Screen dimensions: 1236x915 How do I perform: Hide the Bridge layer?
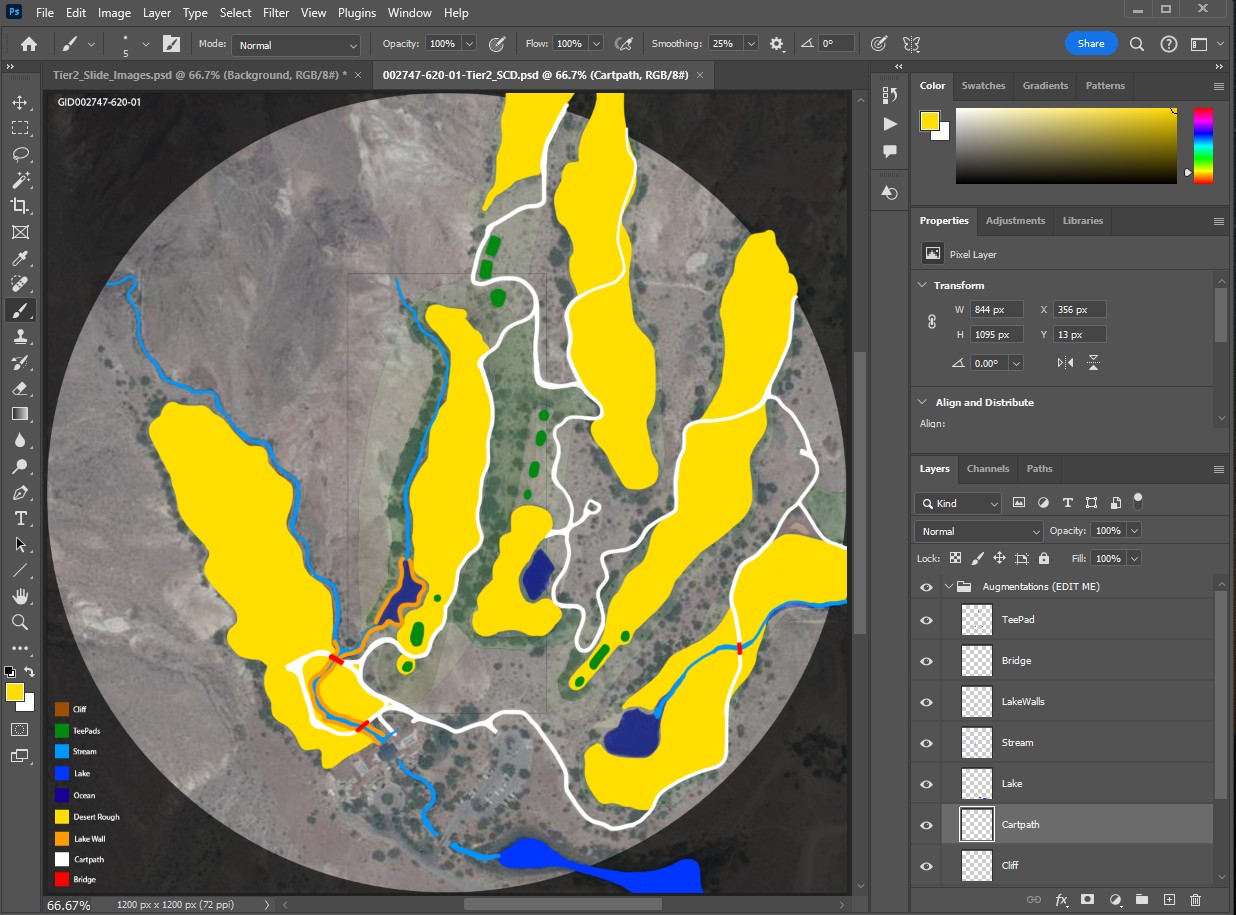point(926,661)
